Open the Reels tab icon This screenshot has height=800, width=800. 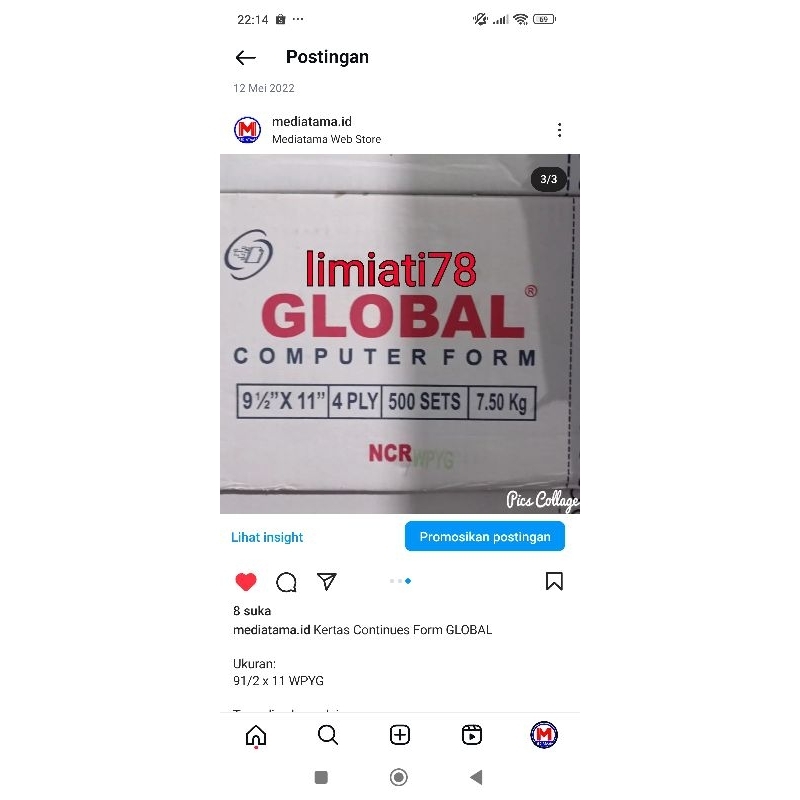pyautogui.click(x=472, y=735)
